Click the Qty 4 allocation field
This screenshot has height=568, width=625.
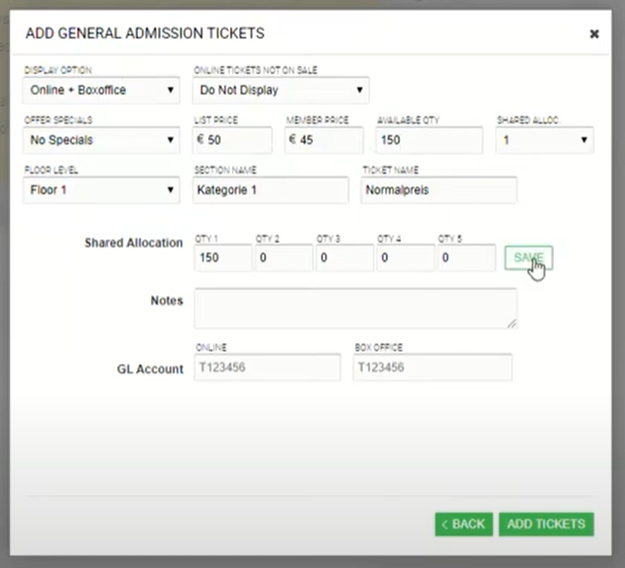click(405, 258)
